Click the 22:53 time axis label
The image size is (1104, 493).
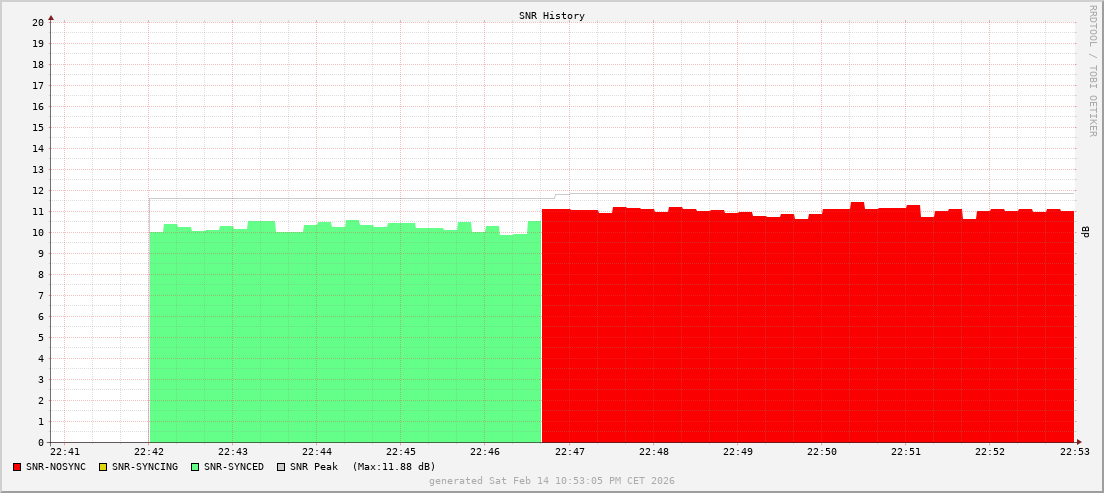1073,452
